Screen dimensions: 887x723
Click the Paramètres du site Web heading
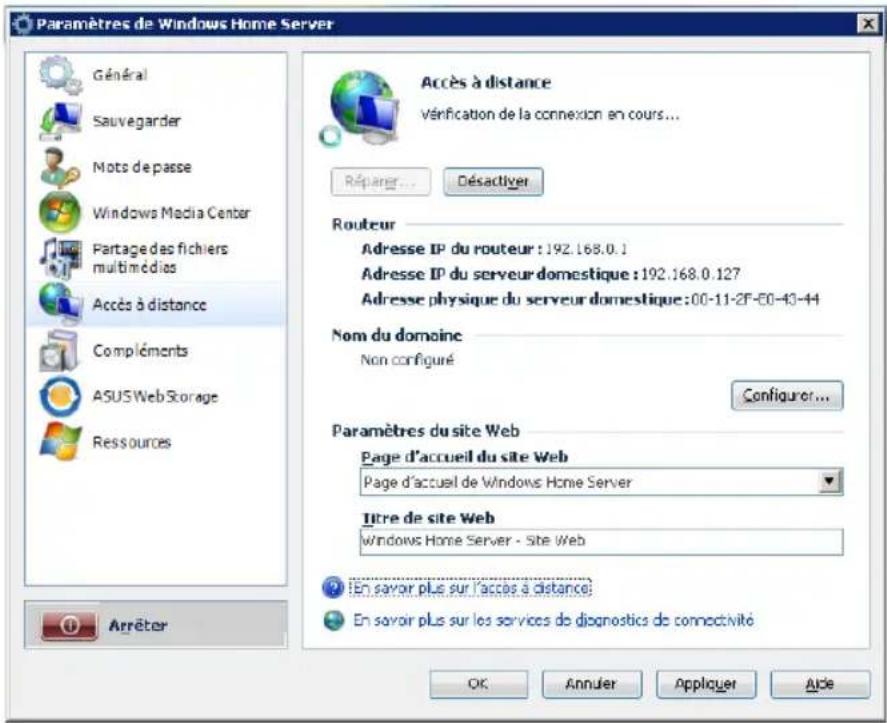point(425,431)
